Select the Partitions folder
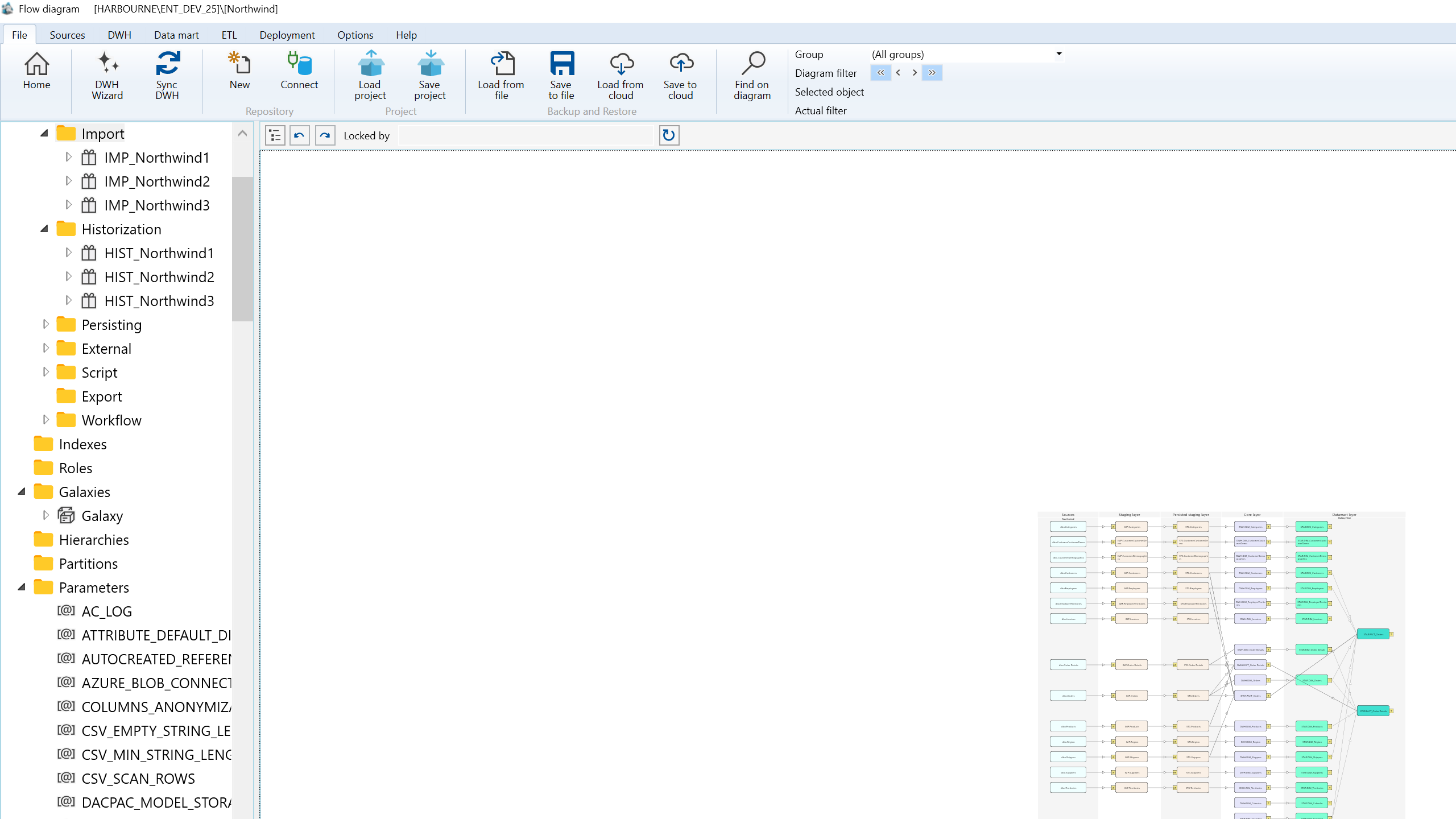 coord(76,564)
